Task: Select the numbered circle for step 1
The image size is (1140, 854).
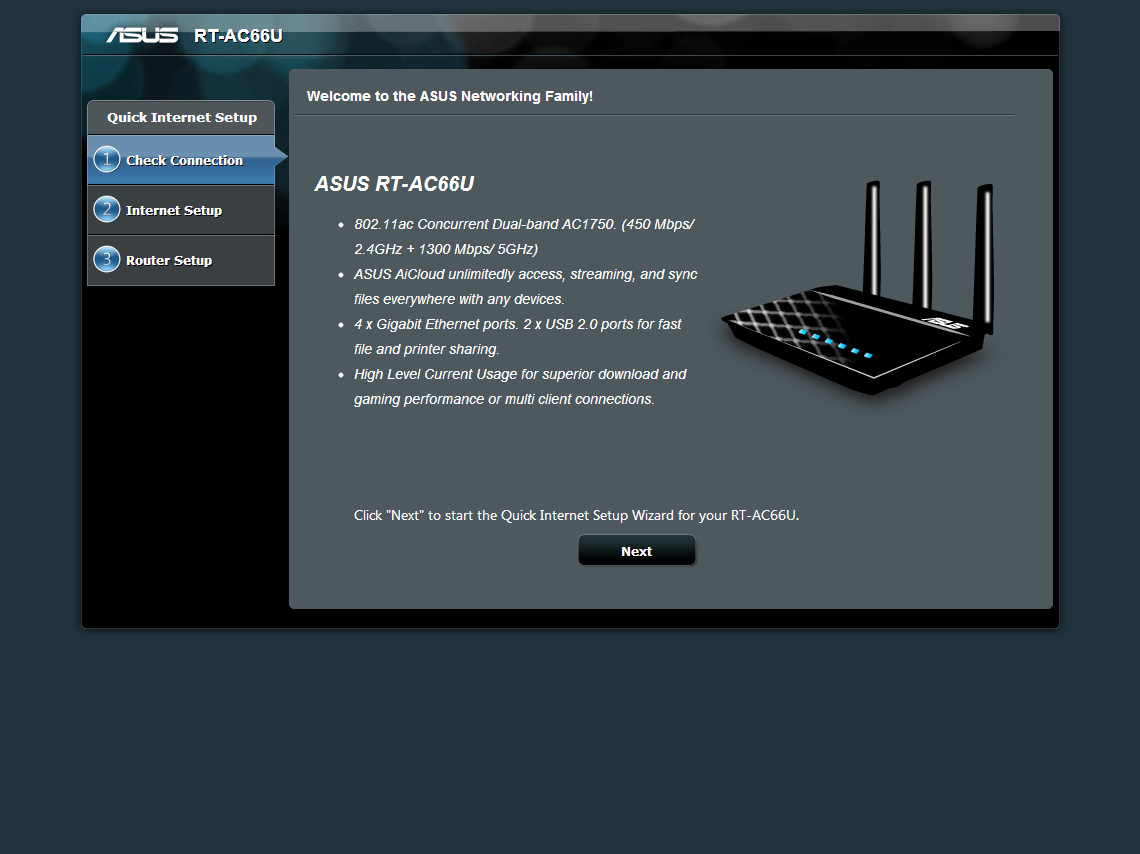Action: (x=106, y=159)
